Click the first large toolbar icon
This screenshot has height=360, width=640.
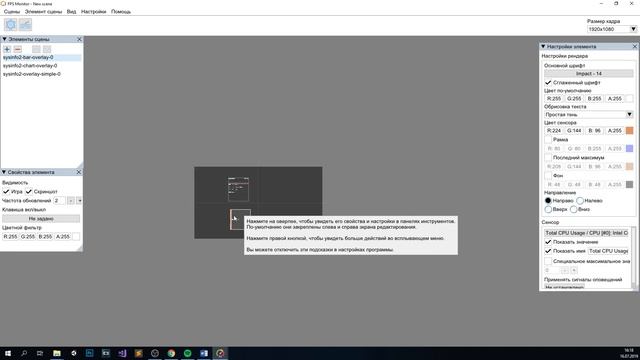pyautogui.click(x=11, y=24)
